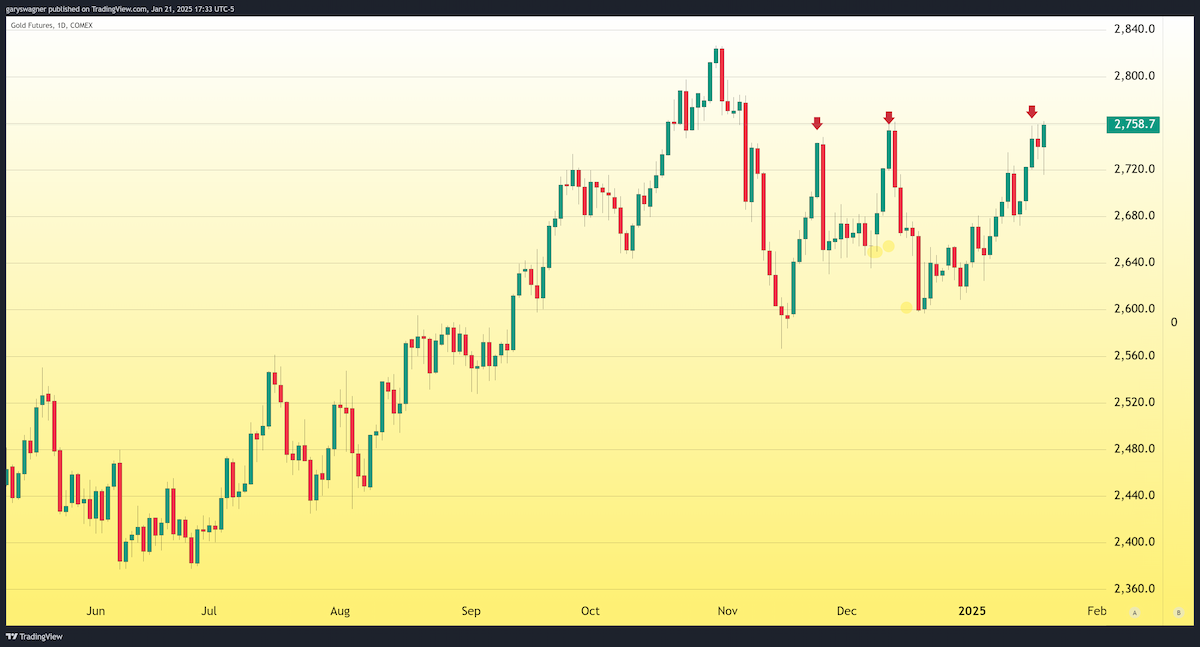
Task: Click the 2,600.0 level on the price scale
Action: tap(1135, 309)
